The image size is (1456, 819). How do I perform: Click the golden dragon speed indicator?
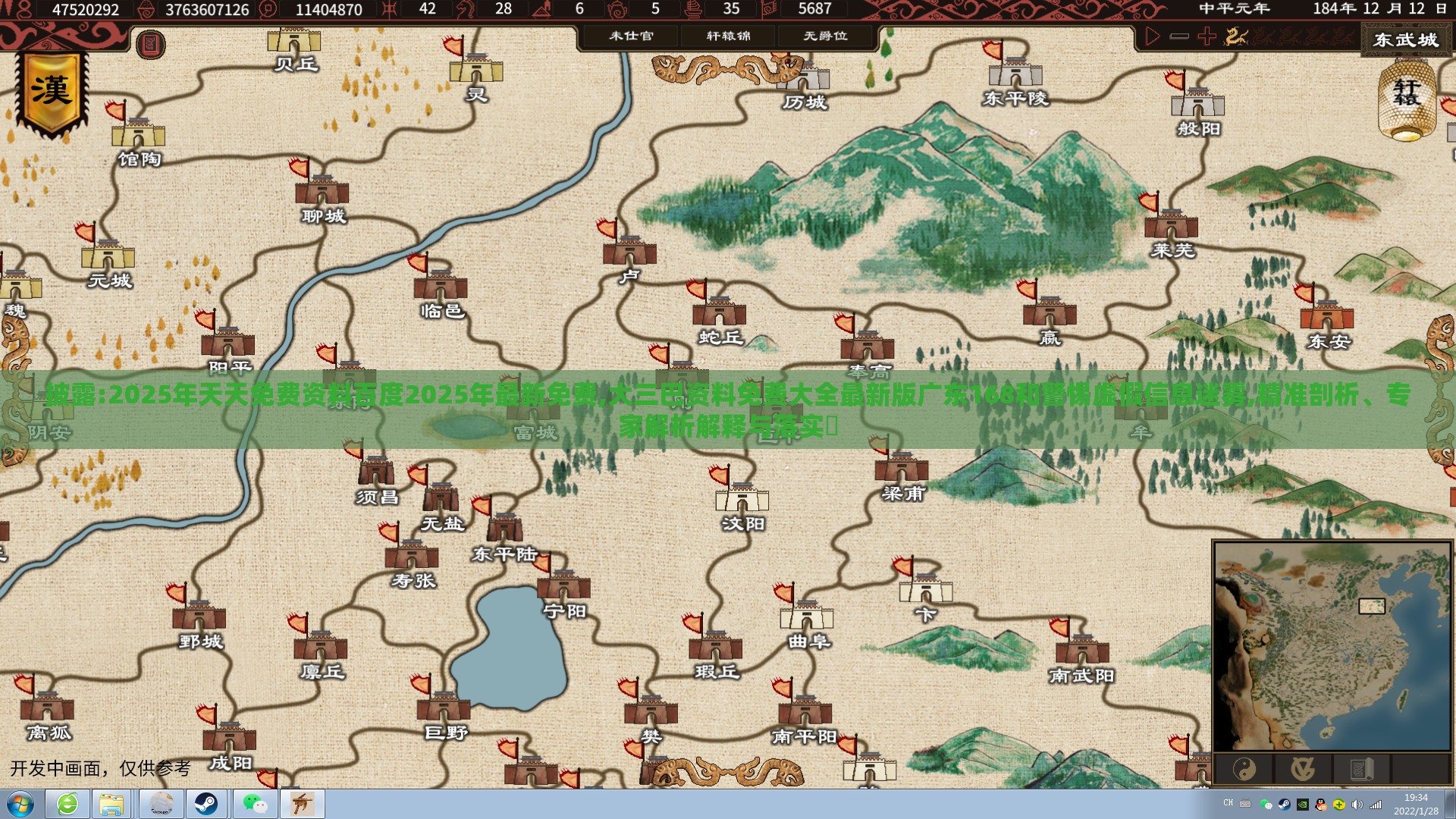coord(1236,36)
